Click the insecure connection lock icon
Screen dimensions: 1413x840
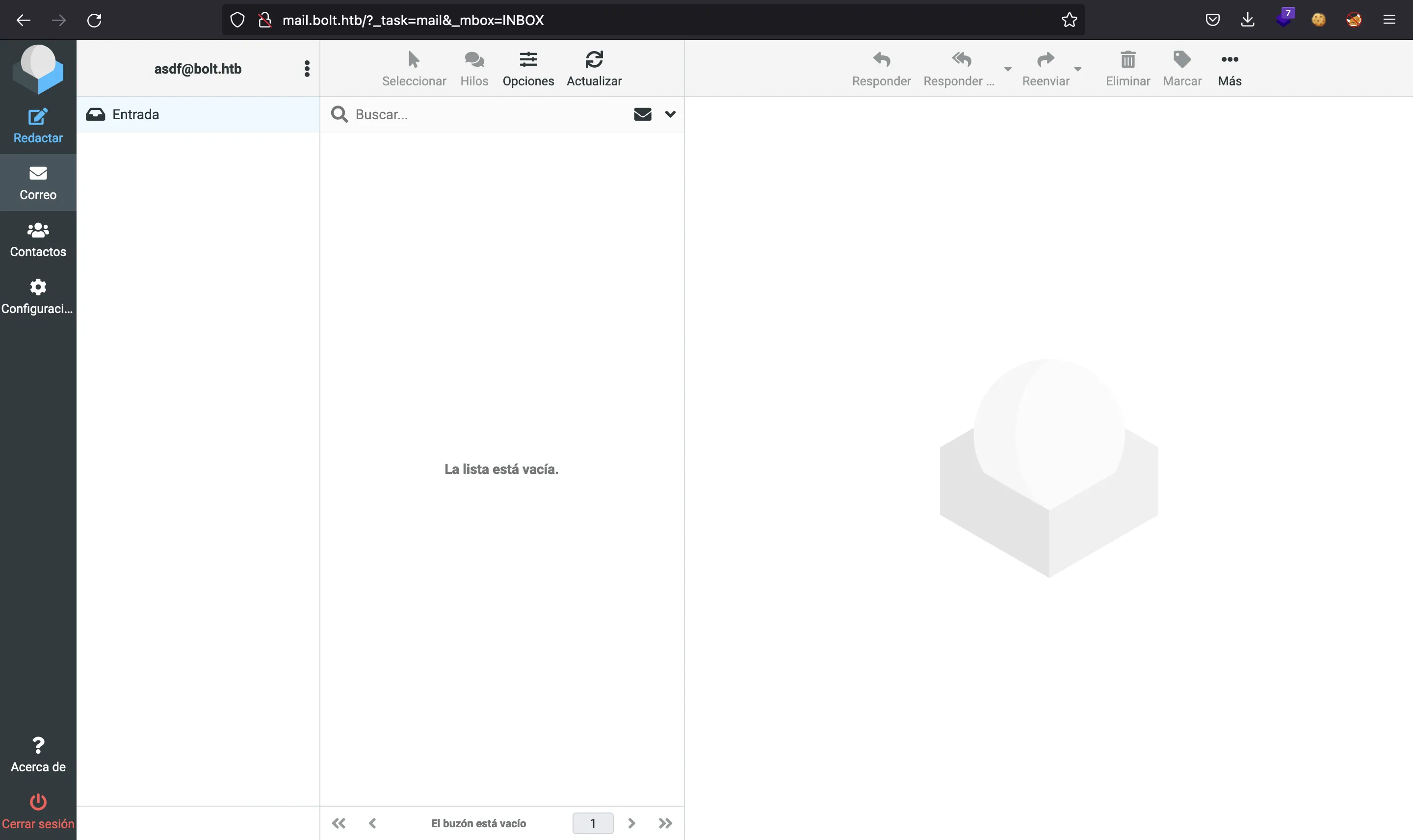[x=264, y=21]
